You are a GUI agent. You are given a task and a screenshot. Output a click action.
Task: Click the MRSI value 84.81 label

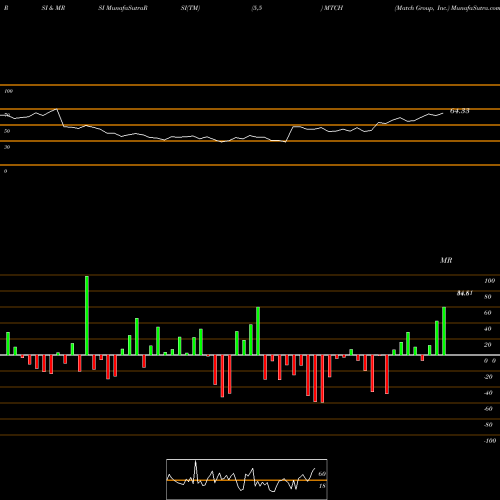point(465,293)
